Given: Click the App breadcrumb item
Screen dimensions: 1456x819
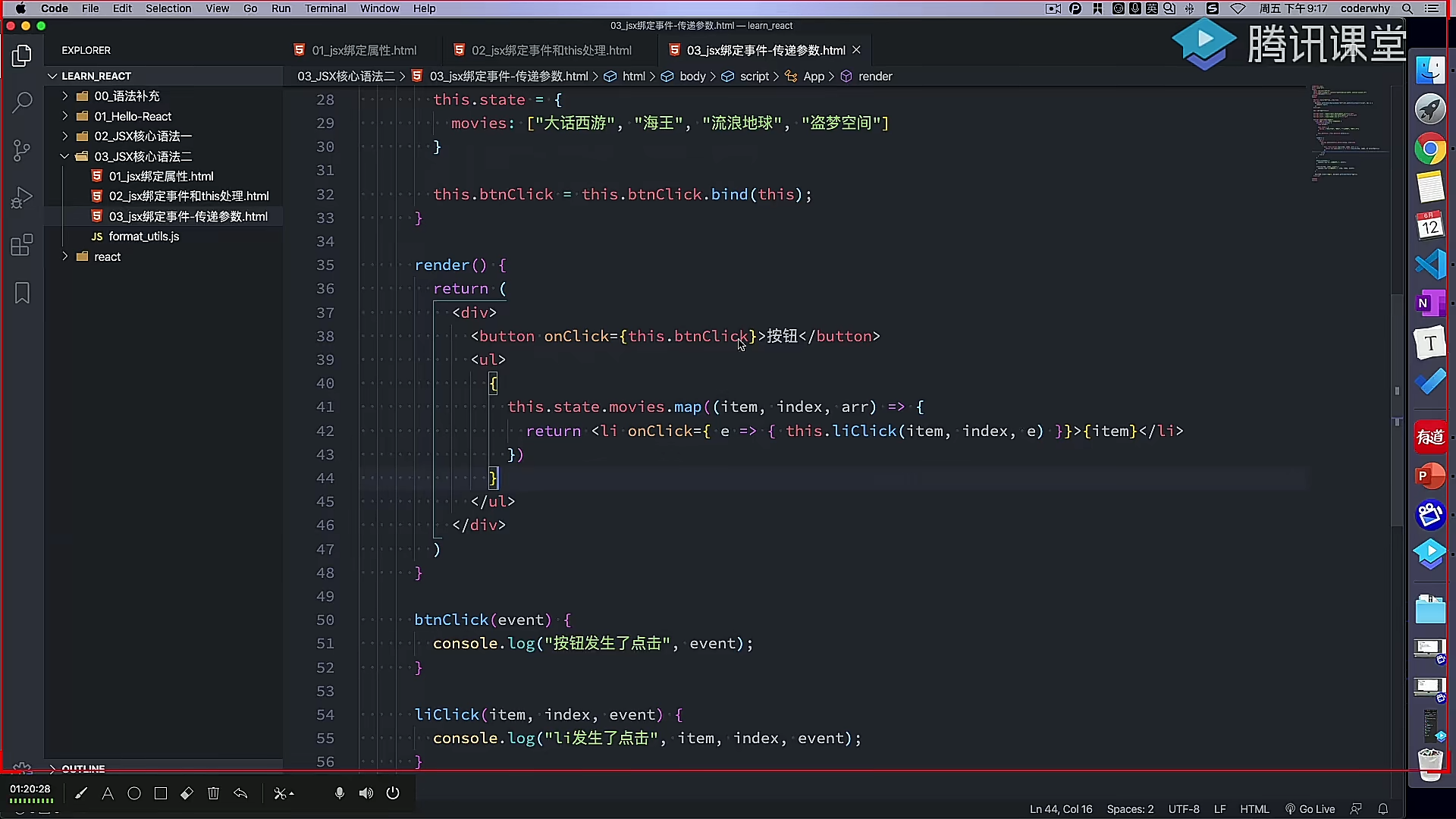Looking at the screenshot, I should pos(813,77).
